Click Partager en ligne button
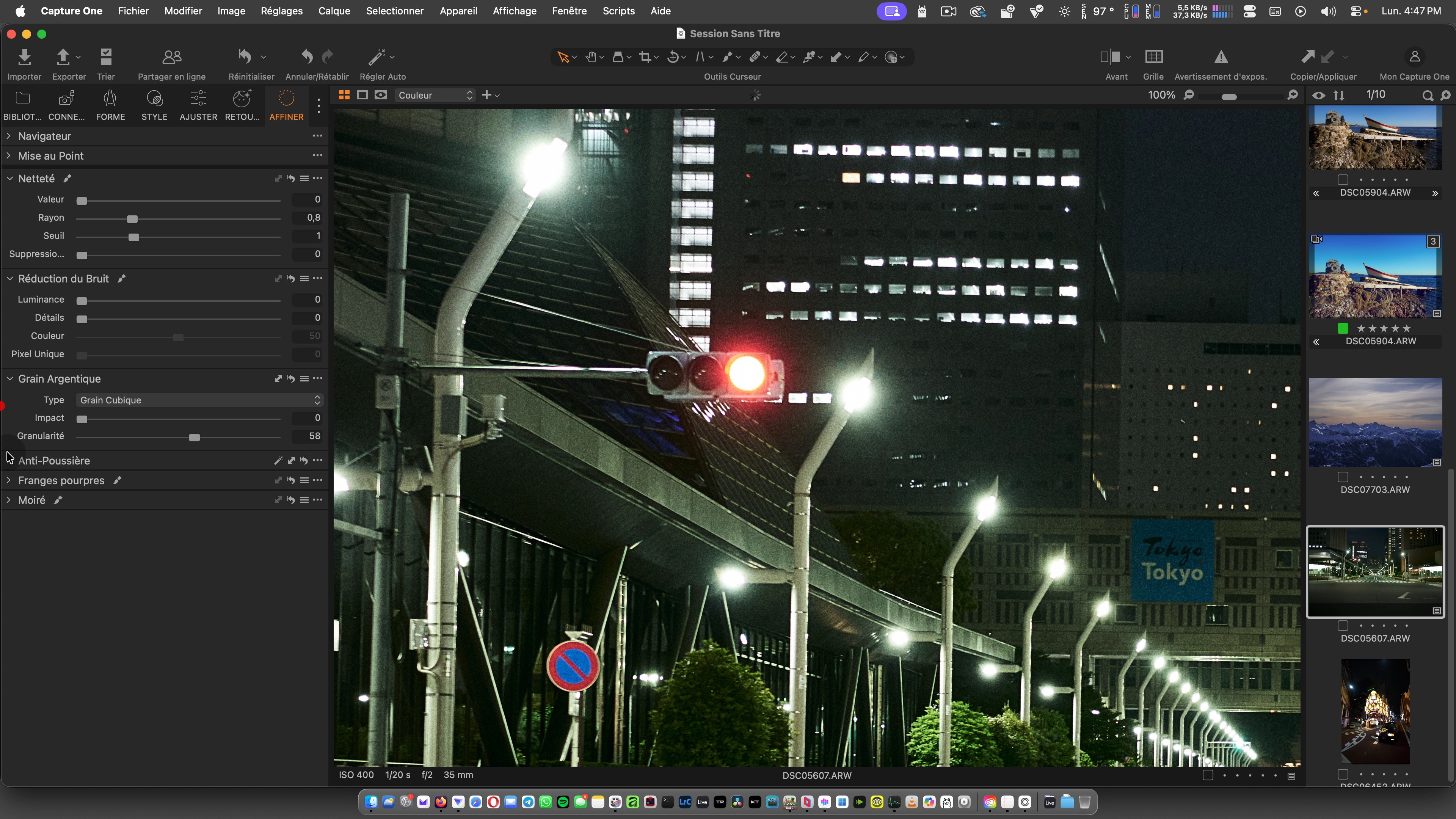 171,57
